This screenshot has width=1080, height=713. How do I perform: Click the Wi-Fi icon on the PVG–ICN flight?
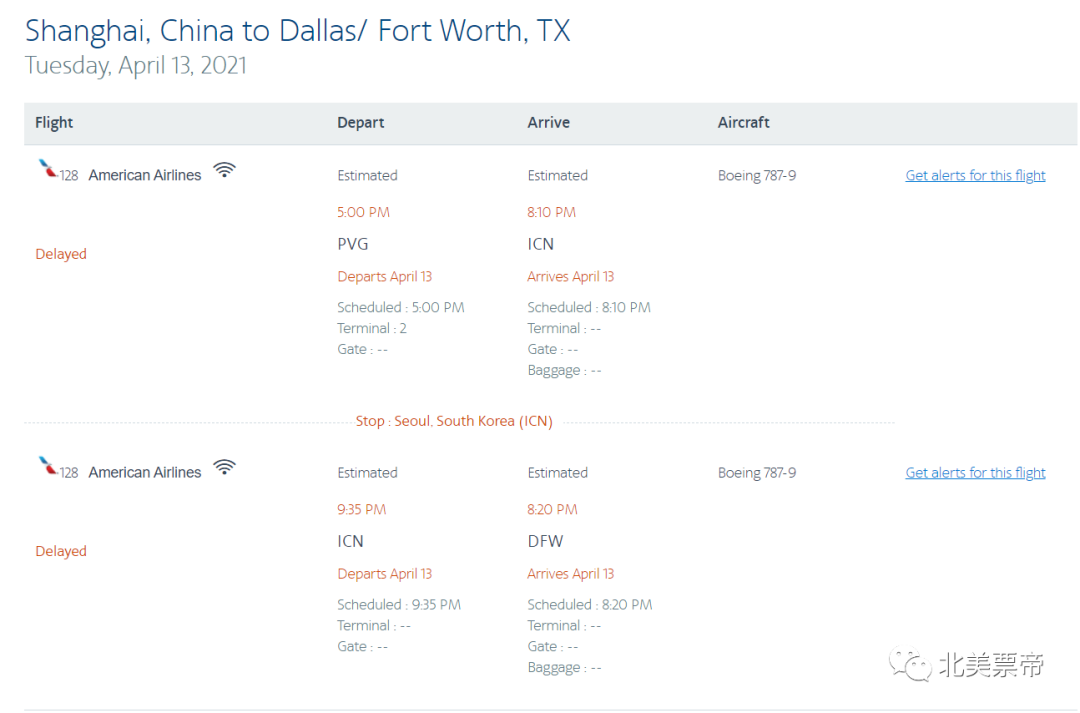(x=225, y=169)
